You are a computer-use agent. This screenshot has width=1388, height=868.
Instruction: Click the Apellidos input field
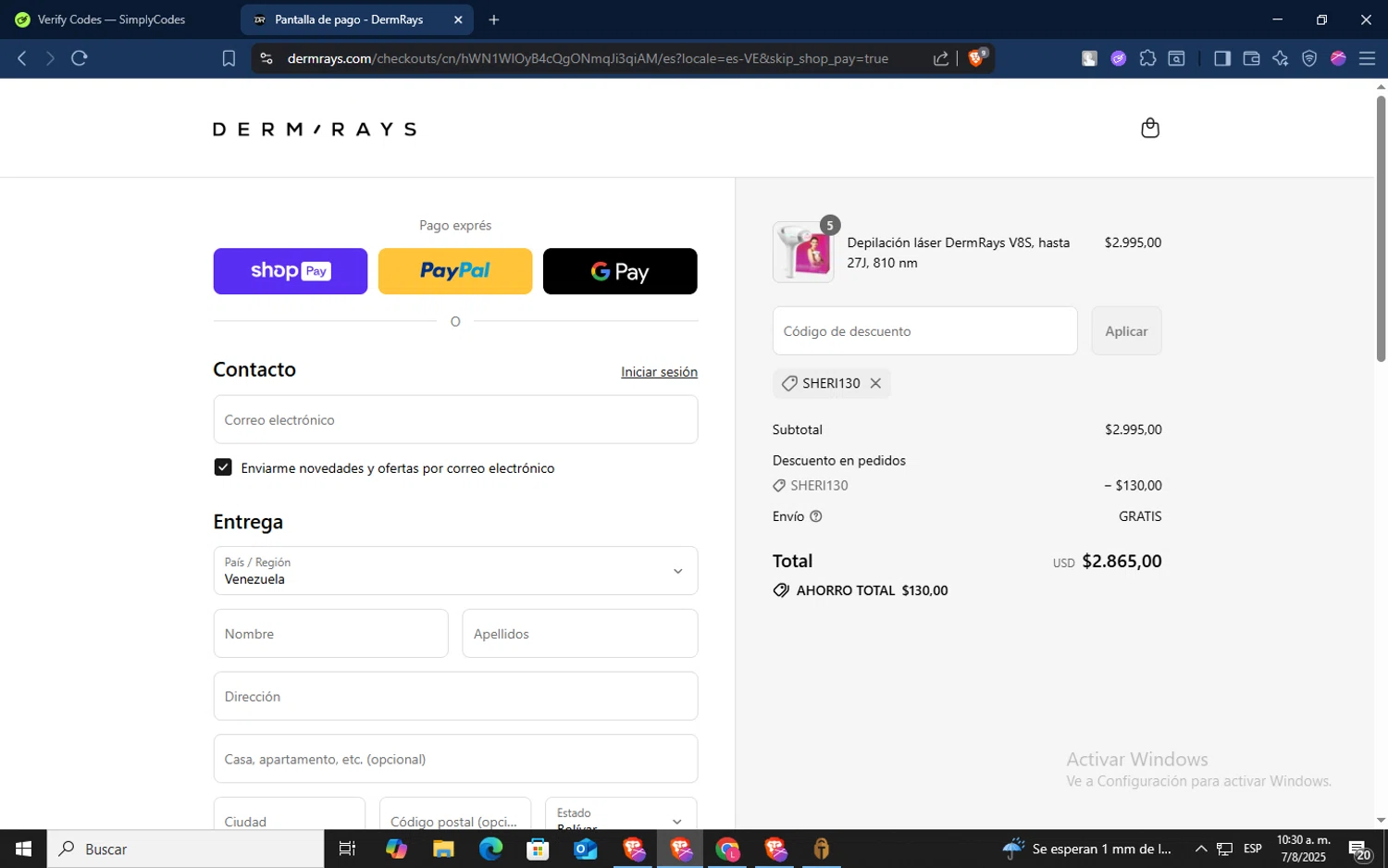pos(580,634)
